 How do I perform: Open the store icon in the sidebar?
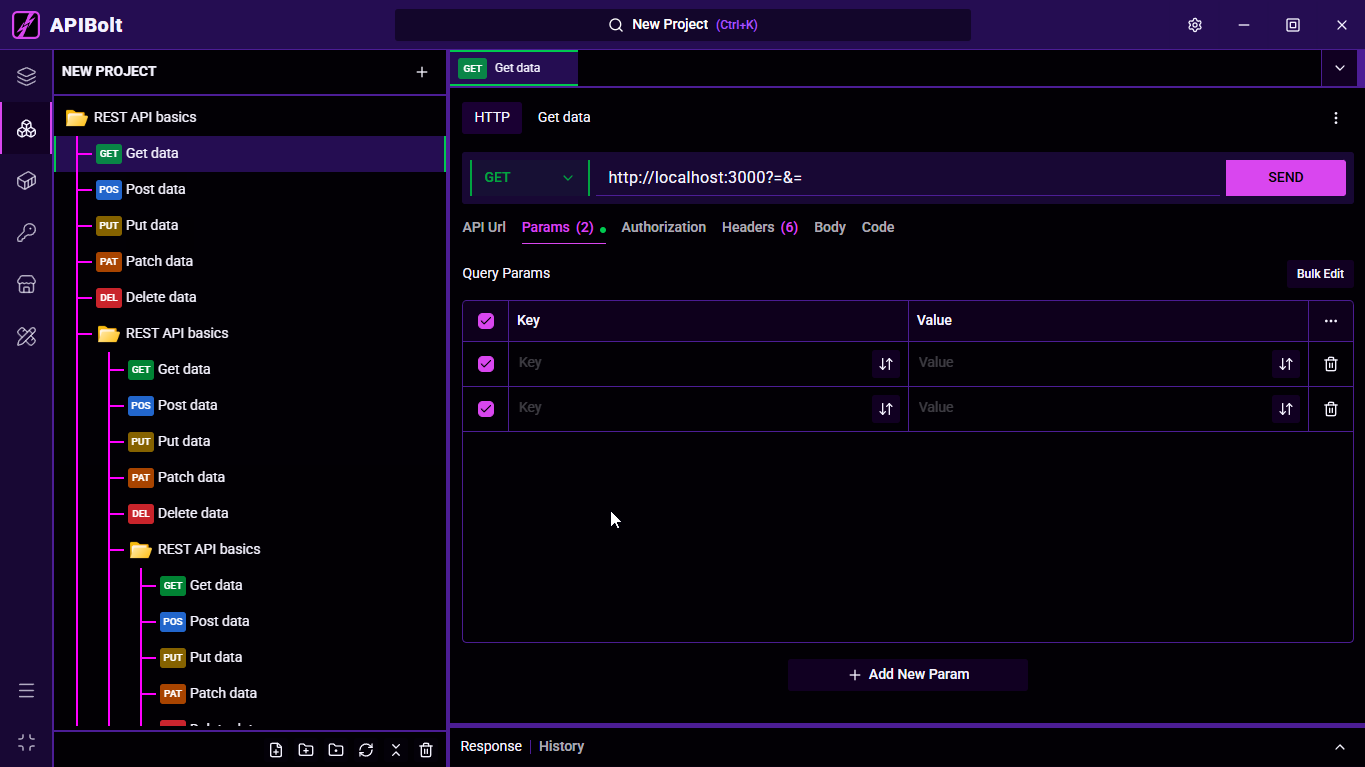pos(27,284)
